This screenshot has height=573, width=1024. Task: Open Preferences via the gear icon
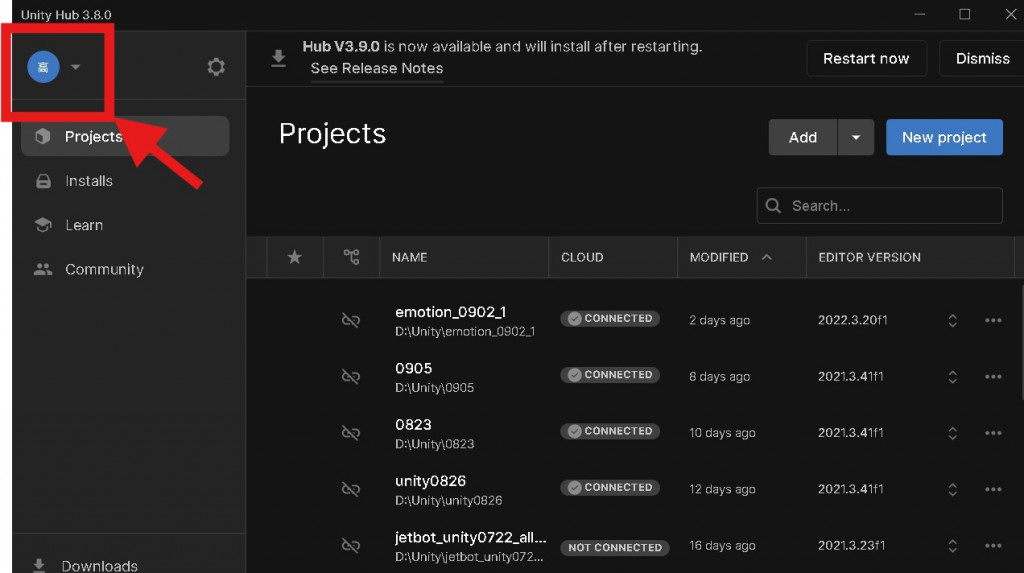coord(216,67)
